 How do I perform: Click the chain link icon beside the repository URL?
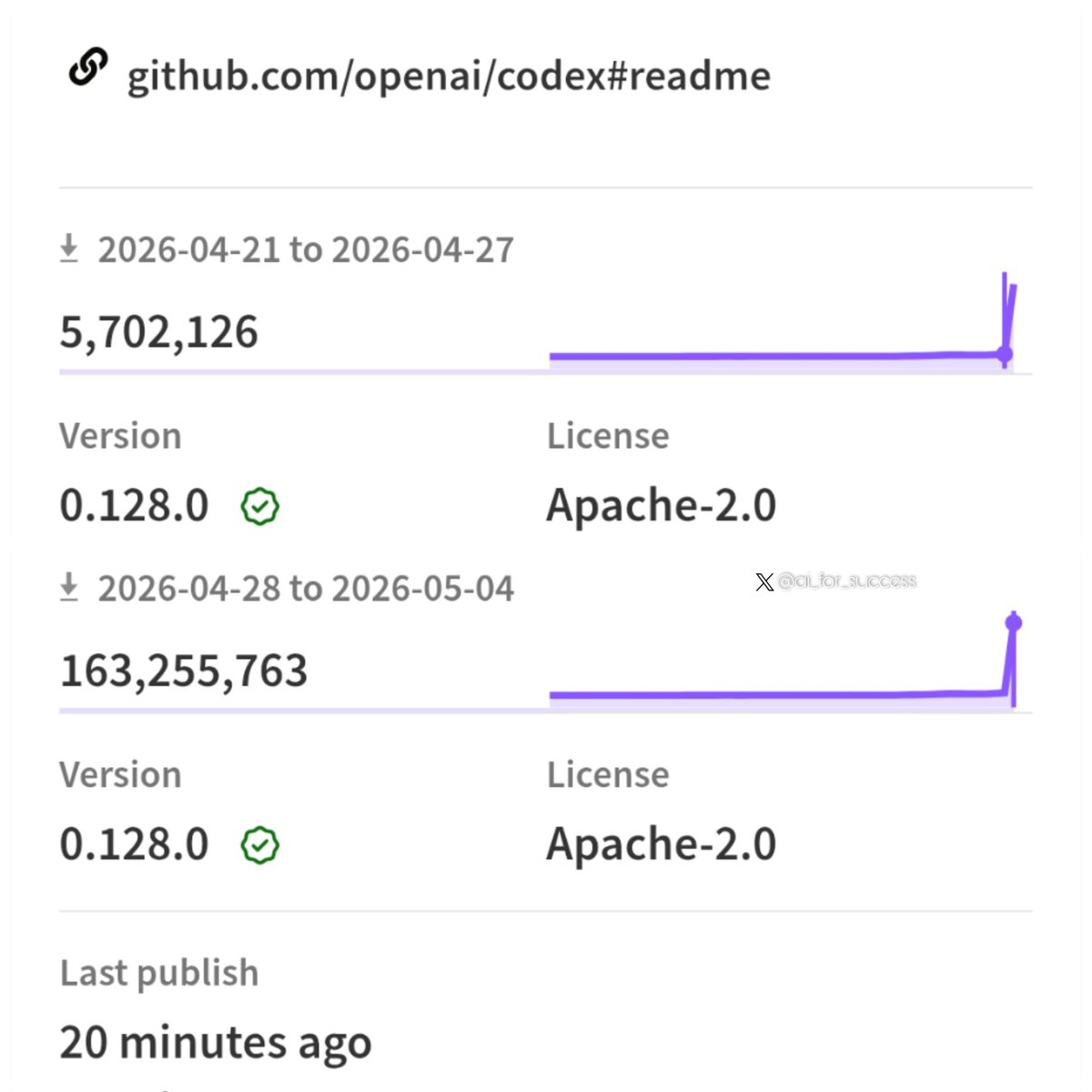point(88,68)
